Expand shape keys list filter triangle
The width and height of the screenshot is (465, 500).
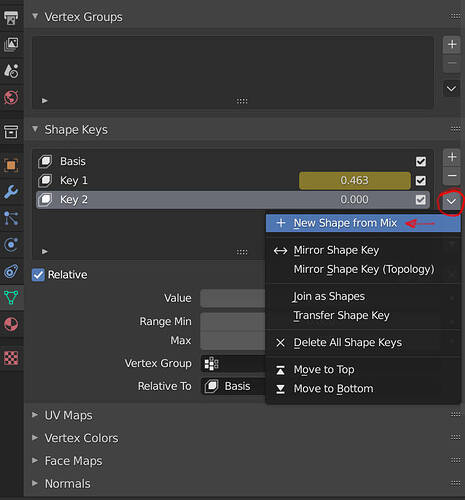click(x=45, y=251)
